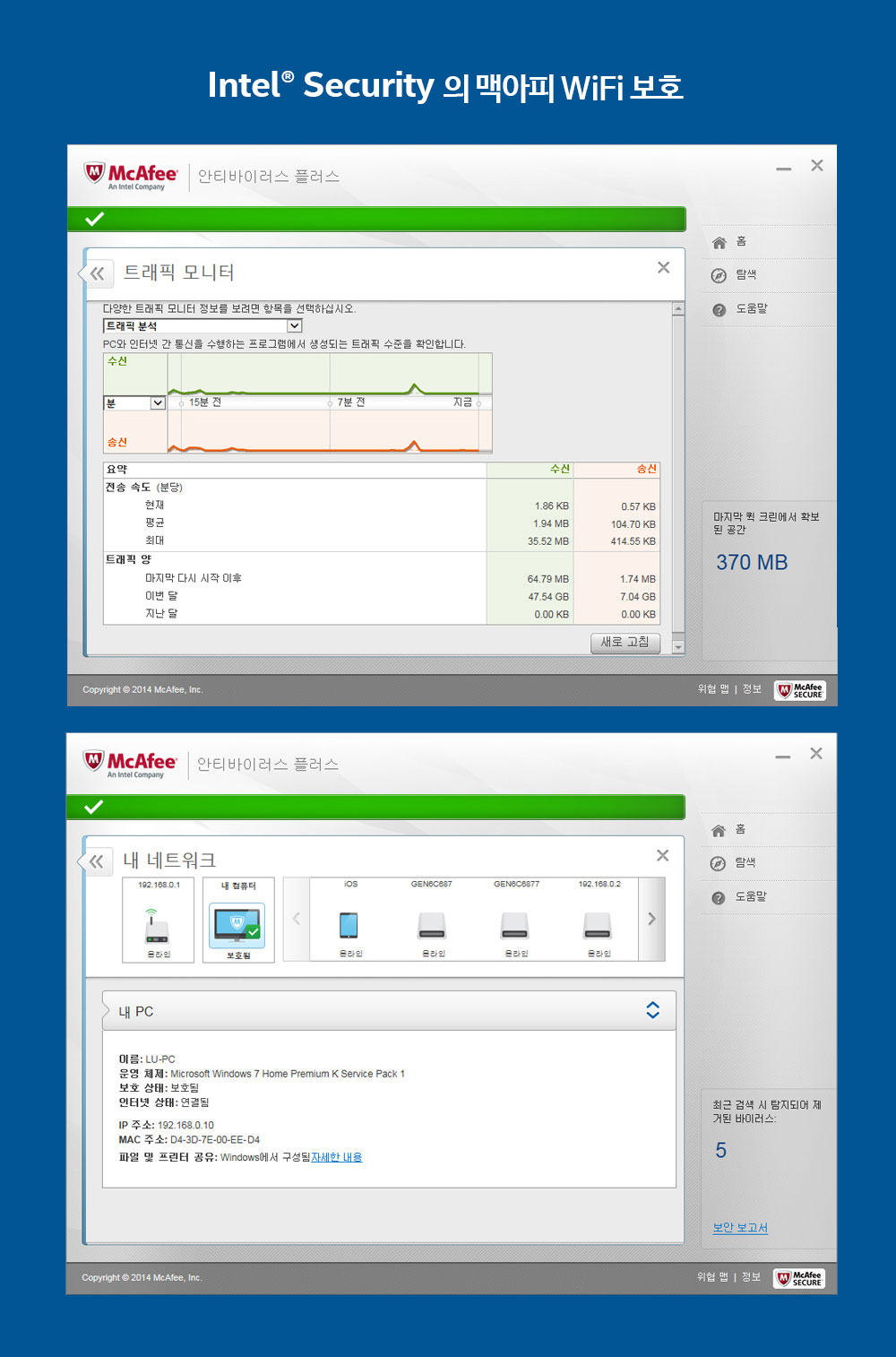The height and width of the screenshot is (1357, 896).
Task: Click detected viruses count 5
Action: click(x=721, y=1151)
